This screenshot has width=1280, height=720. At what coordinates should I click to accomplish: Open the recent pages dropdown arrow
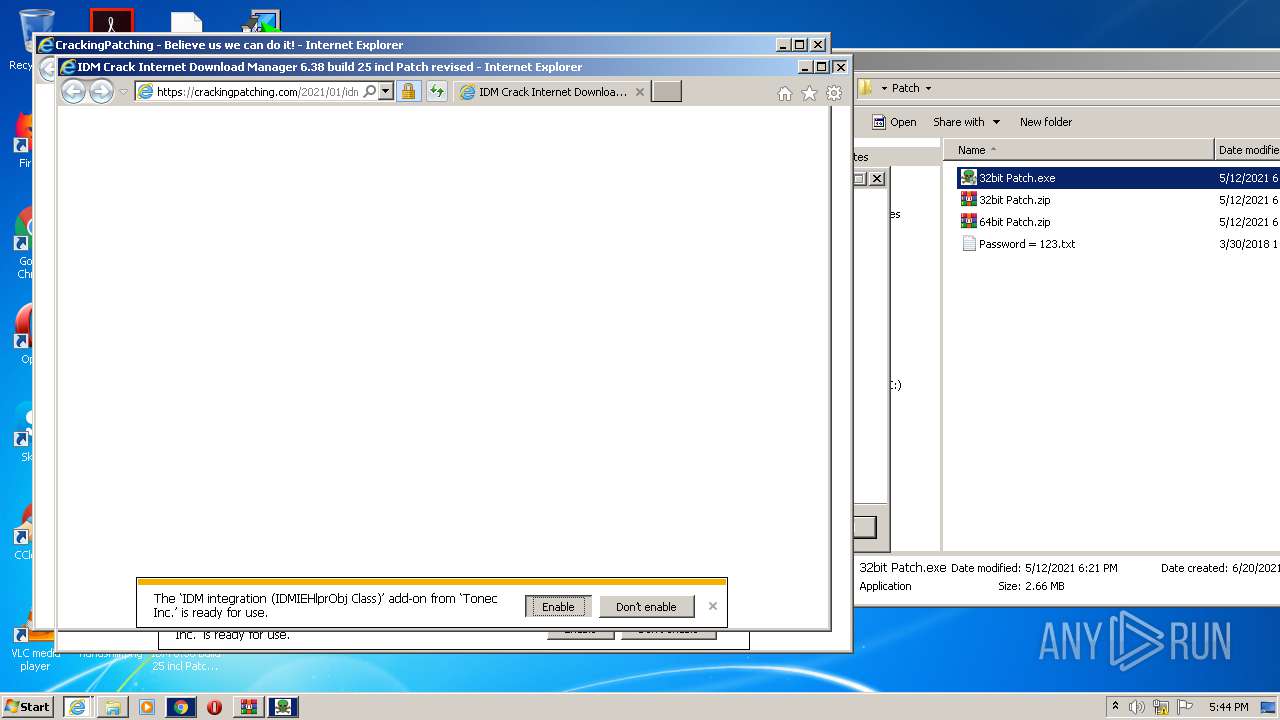tap(124, 92)
